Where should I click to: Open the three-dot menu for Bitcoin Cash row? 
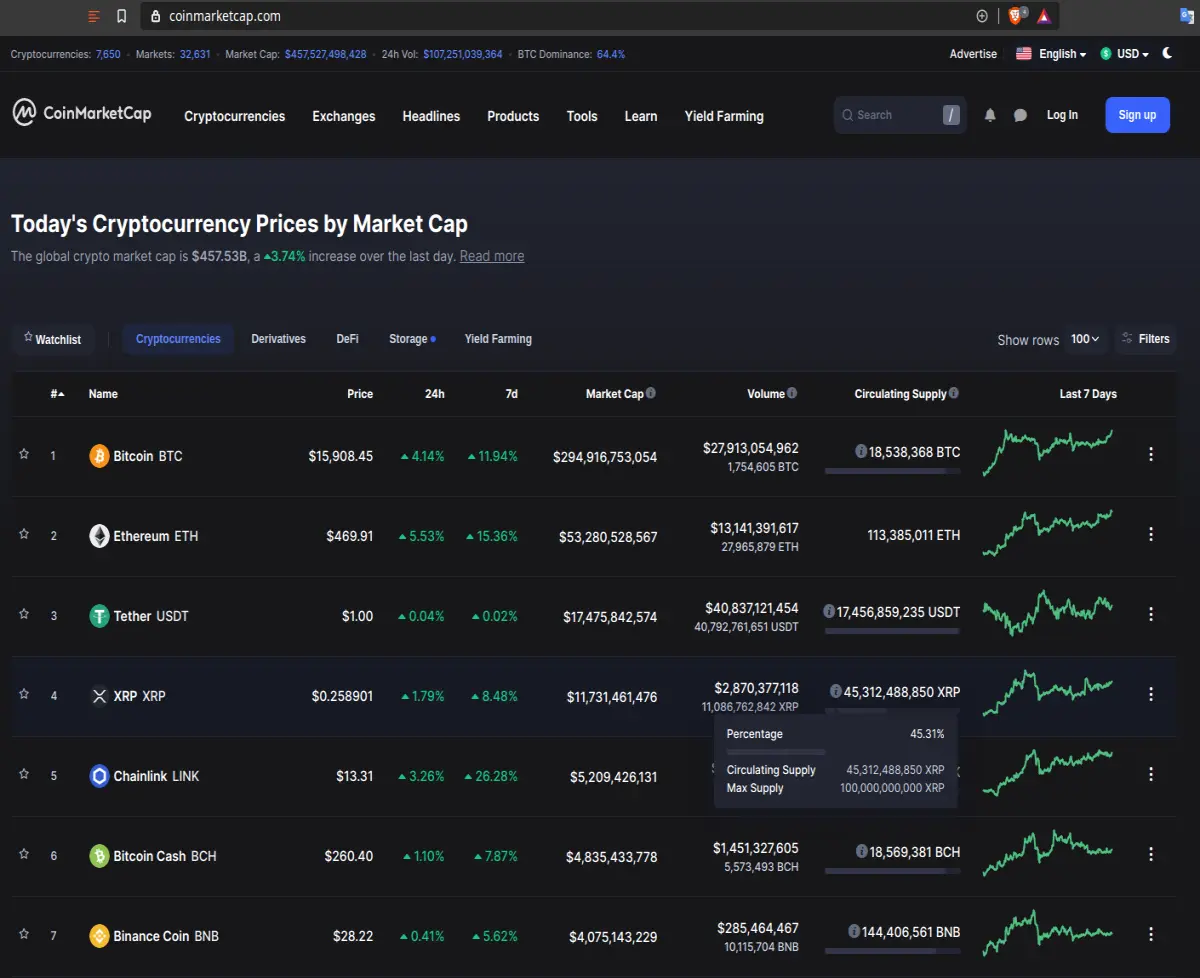click(x=1150, y=854)
